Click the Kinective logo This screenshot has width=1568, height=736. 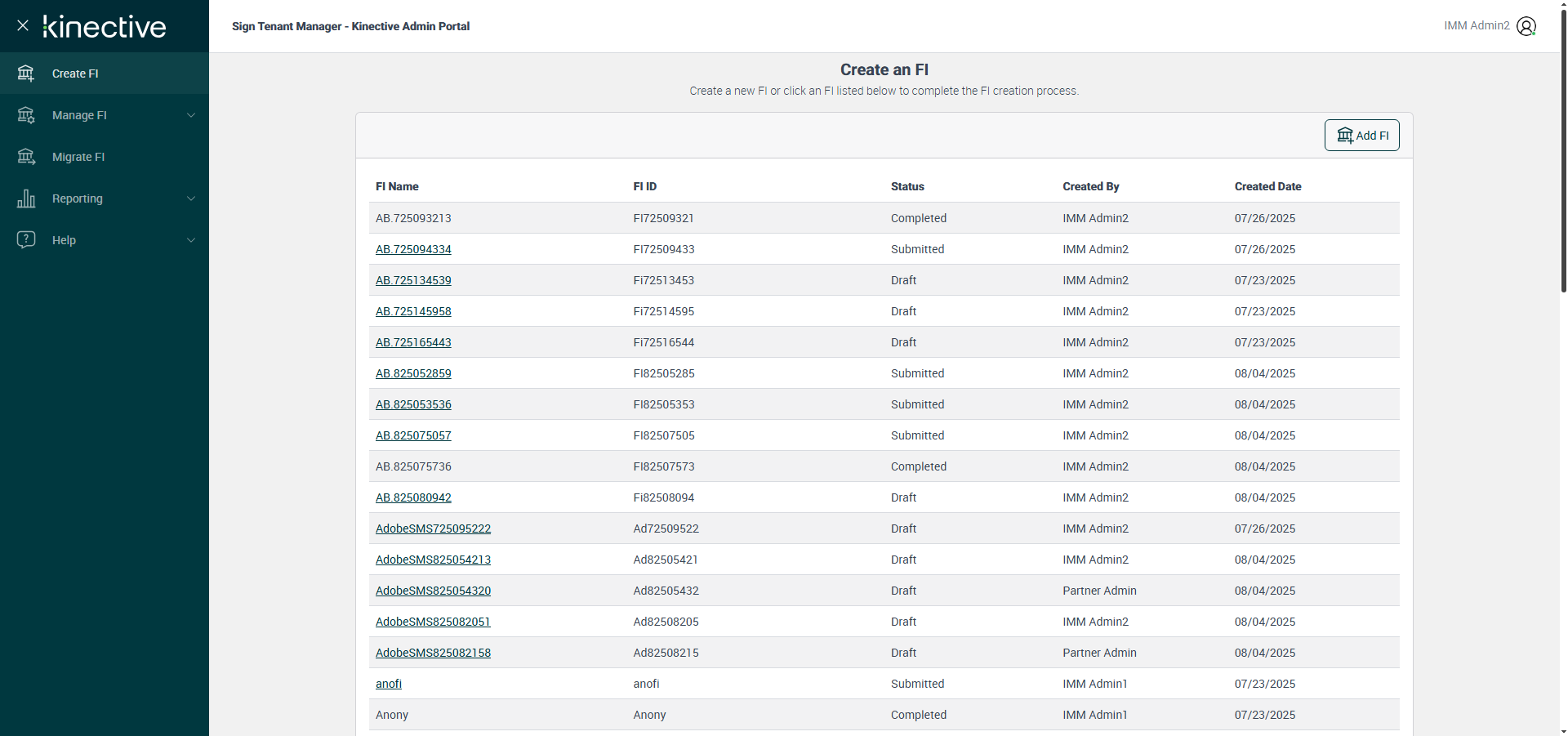point(105,26)
